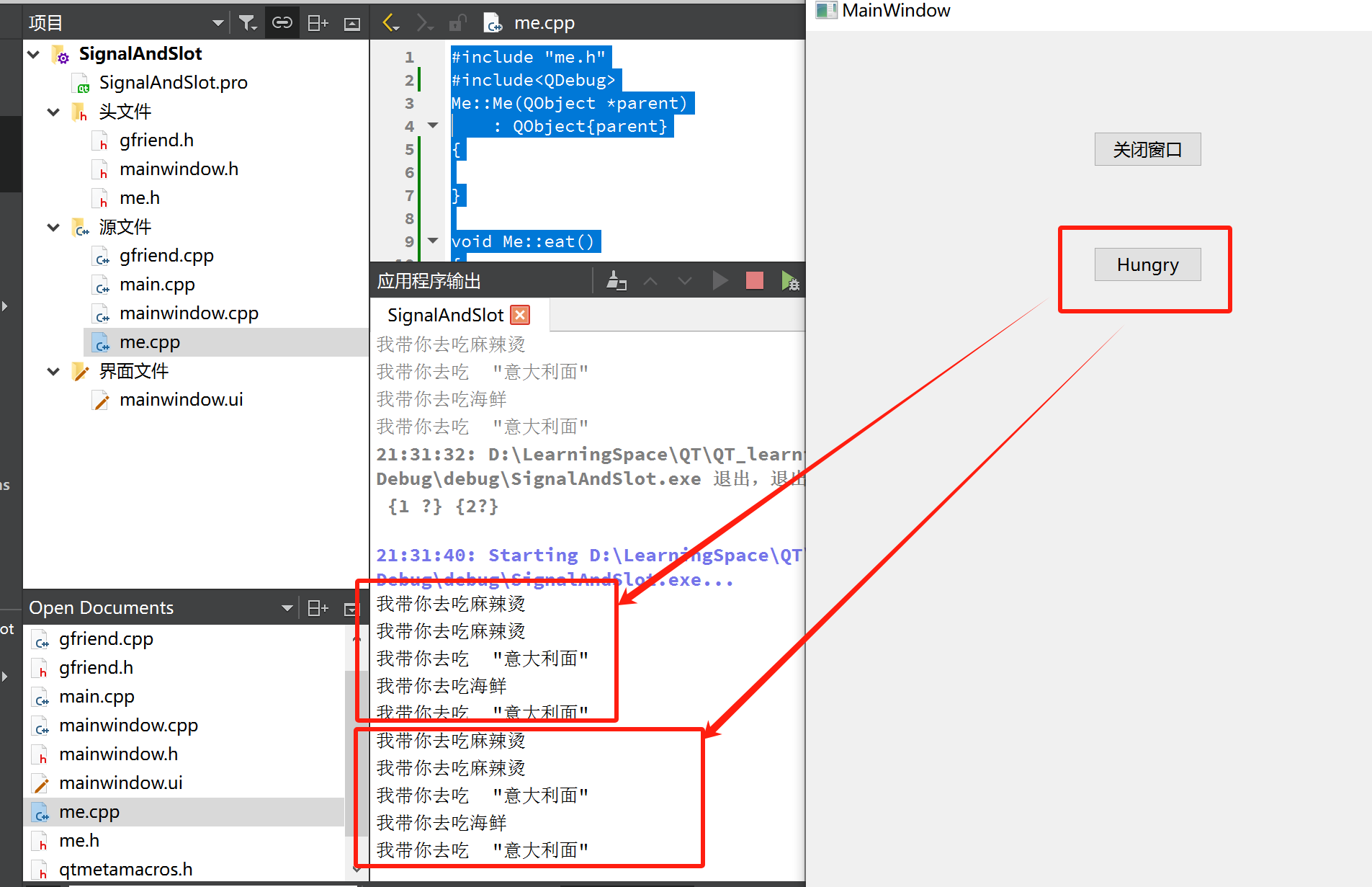Click the clear output broom icon
The height and width of the screenshot is (887, 1372).
click(x=616, y=281)
